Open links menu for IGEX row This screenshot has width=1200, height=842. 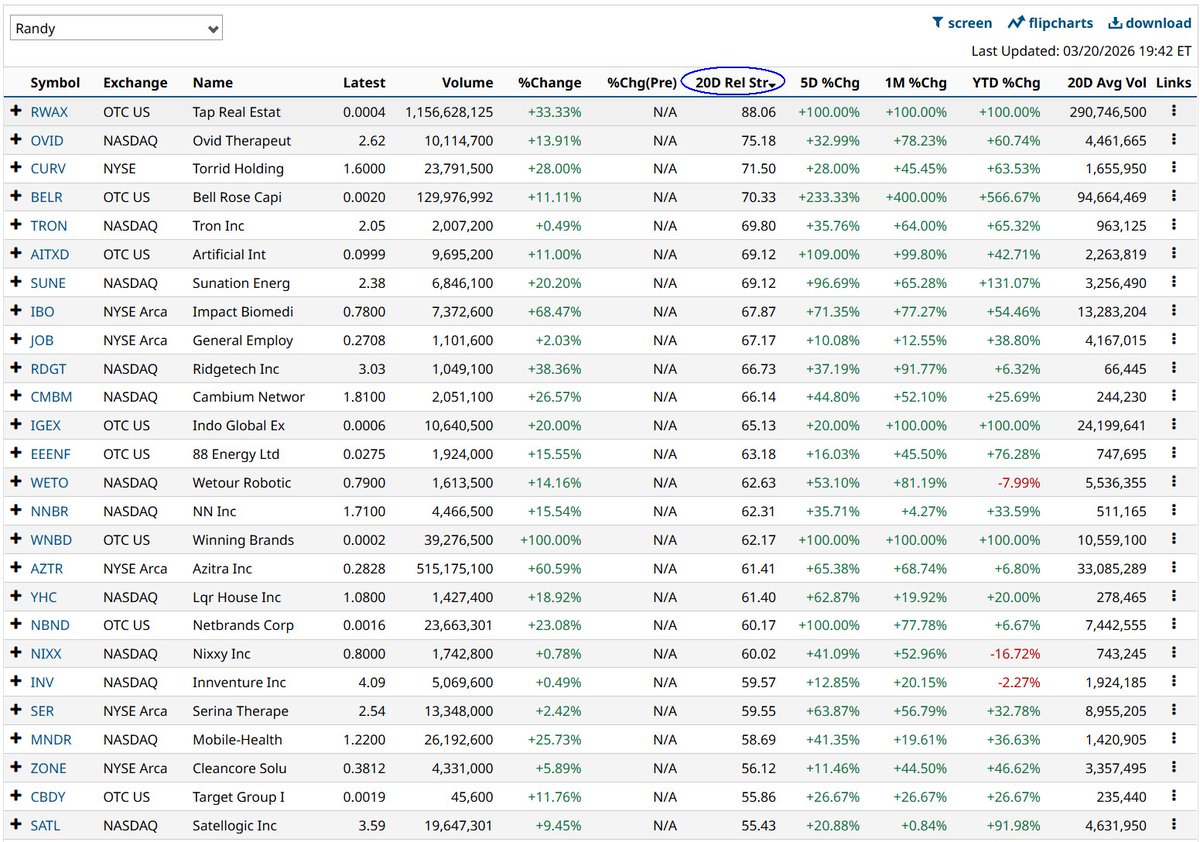tap(1173, 425)
